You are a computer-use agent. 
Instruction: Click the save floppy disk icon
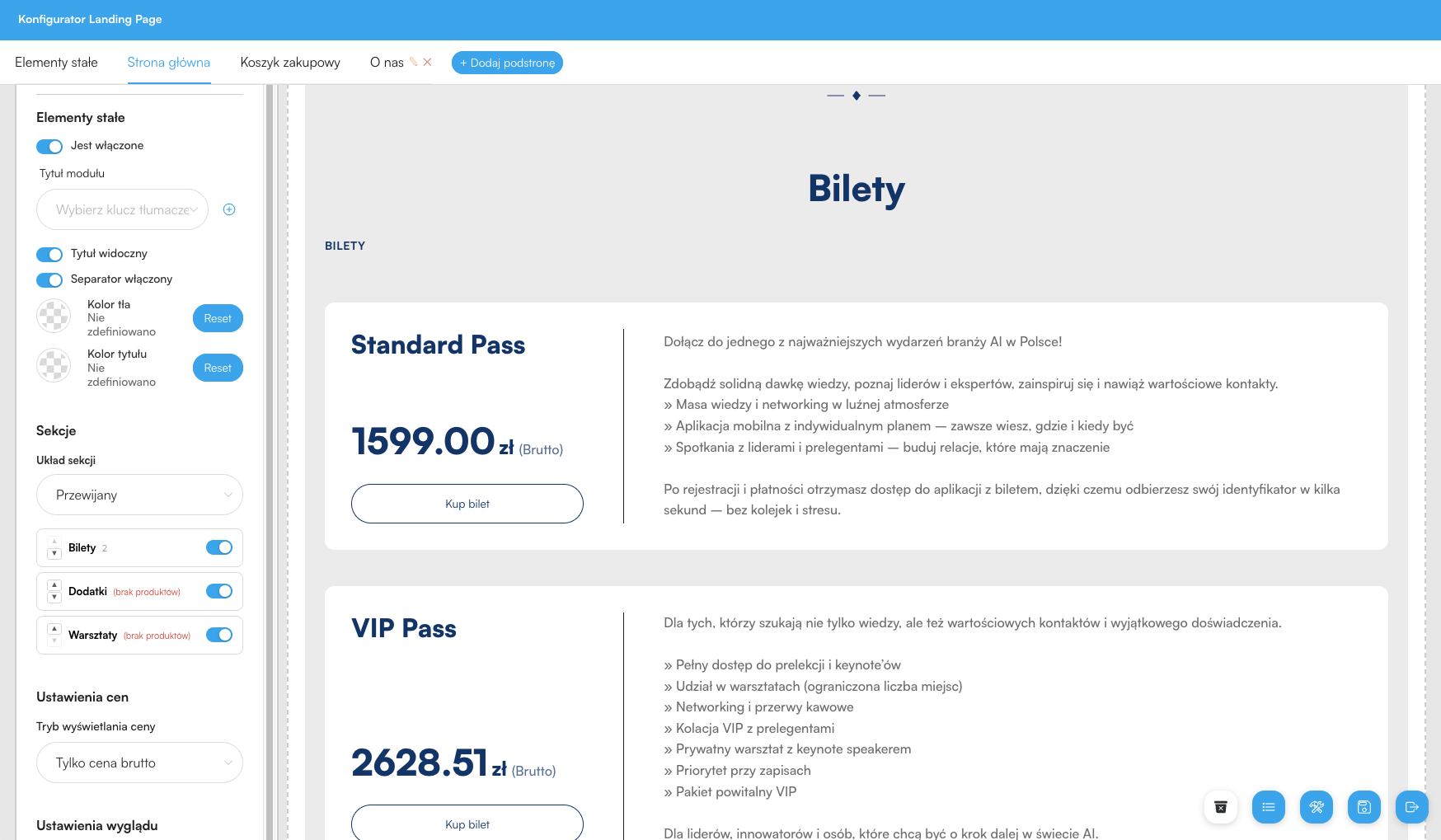pos(1364,807)
